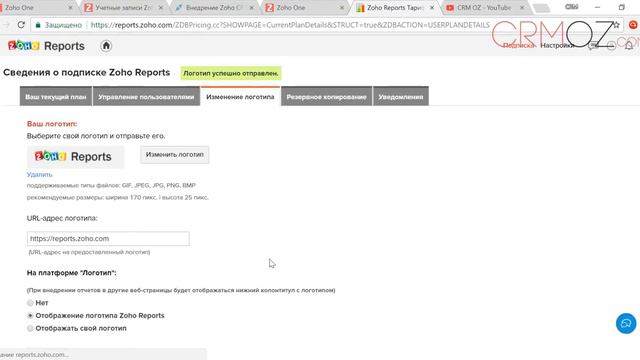
Task: Select Отображать свой логотип radio option
Action: click(x=30, y=328)
